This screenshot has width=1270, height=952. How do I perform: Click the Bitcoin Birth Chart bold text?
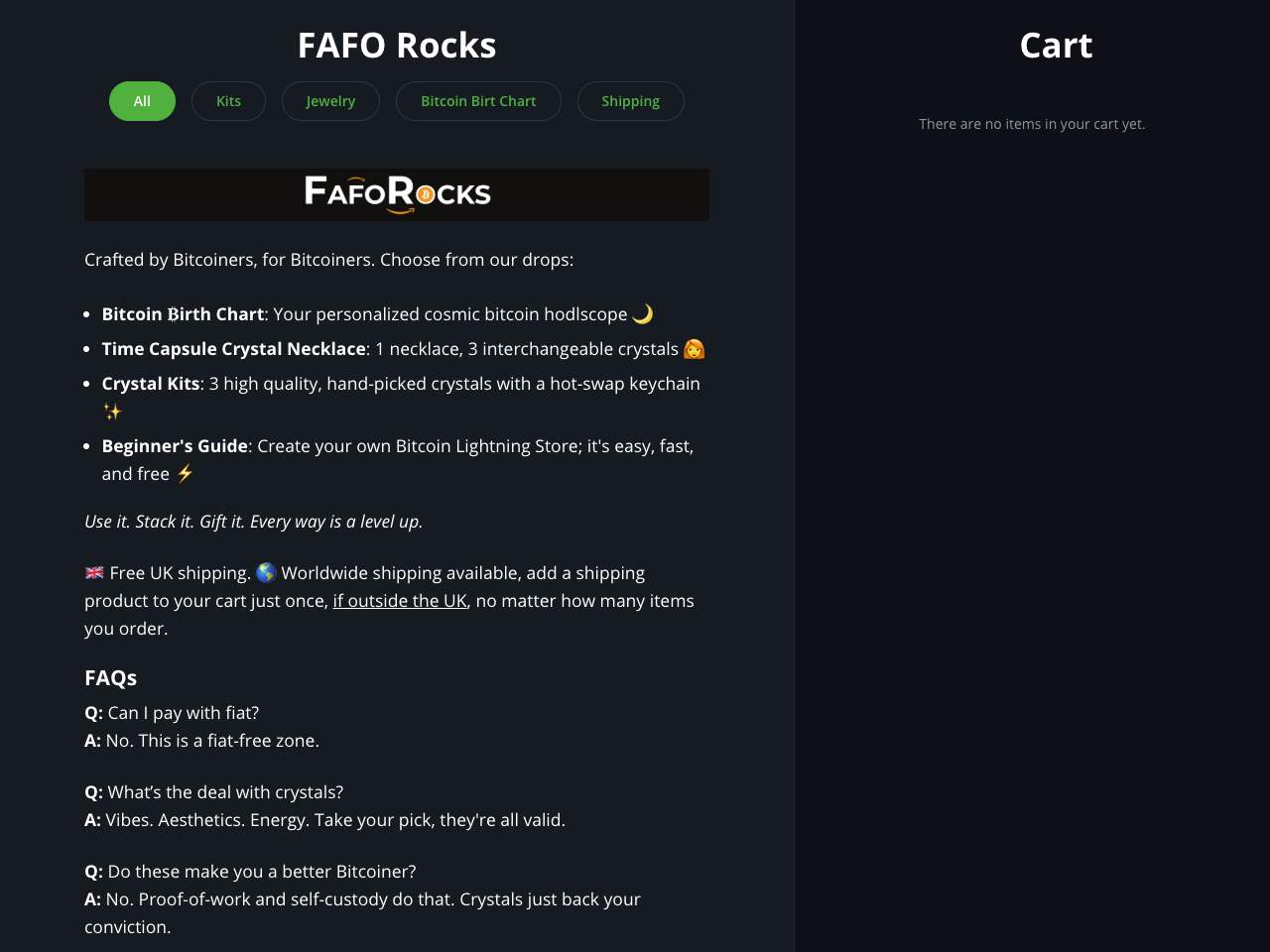pyautogui.click(x=183, y=314)
